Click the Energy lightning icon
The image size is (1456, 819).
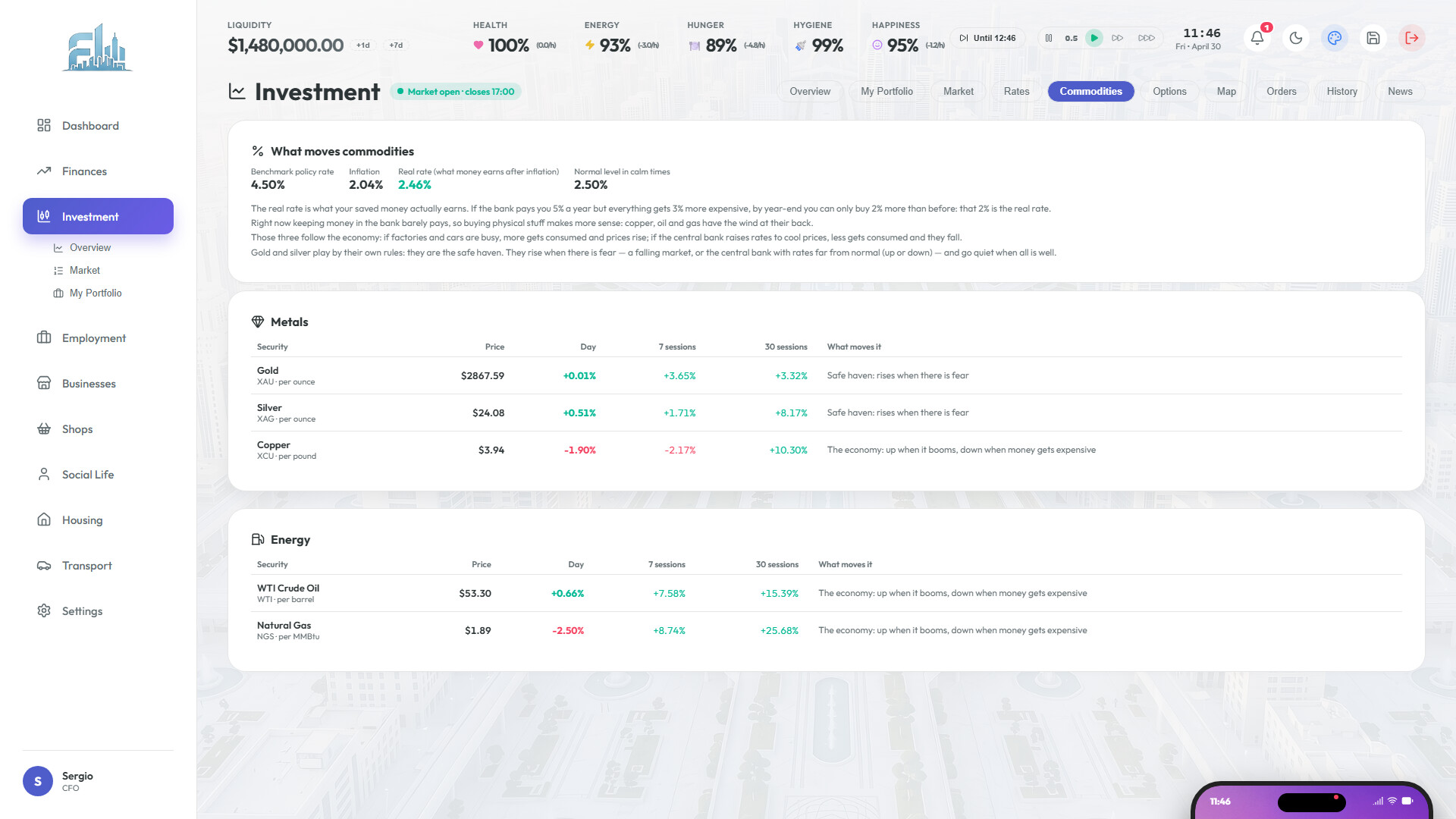tap(590, 45)
